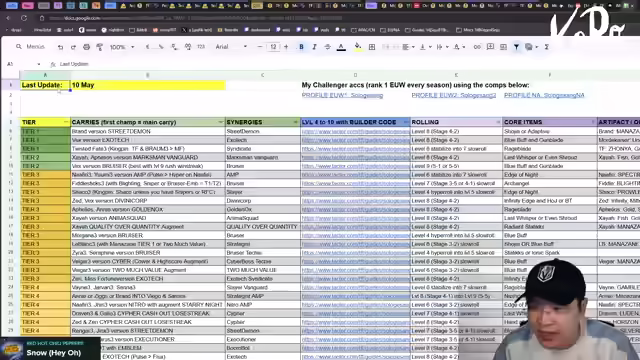Open the yellow Fill color picker
Image resolution: width=640 pixels, height=360 pixels.
358,47
